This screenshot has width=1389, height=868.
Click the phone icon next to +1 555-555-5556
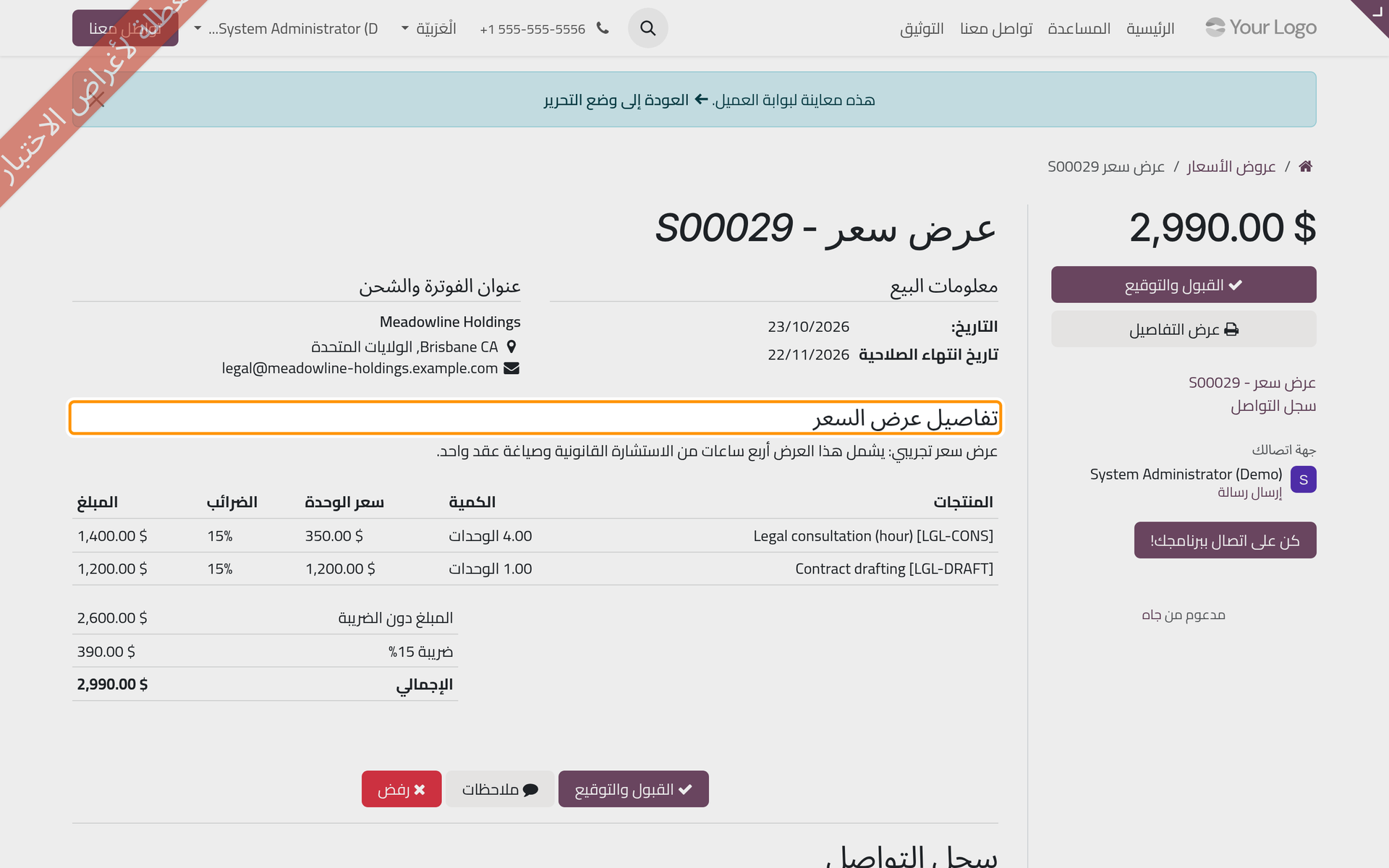pos(603,28)
